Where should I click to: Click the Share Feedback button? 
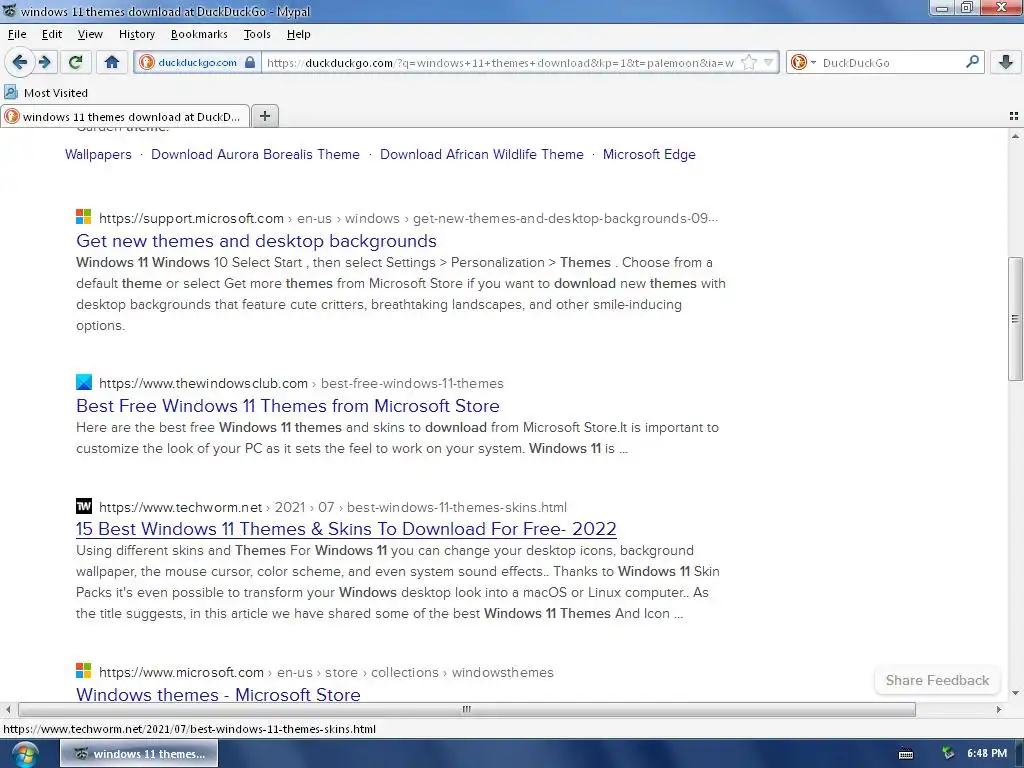pos(937,680)
